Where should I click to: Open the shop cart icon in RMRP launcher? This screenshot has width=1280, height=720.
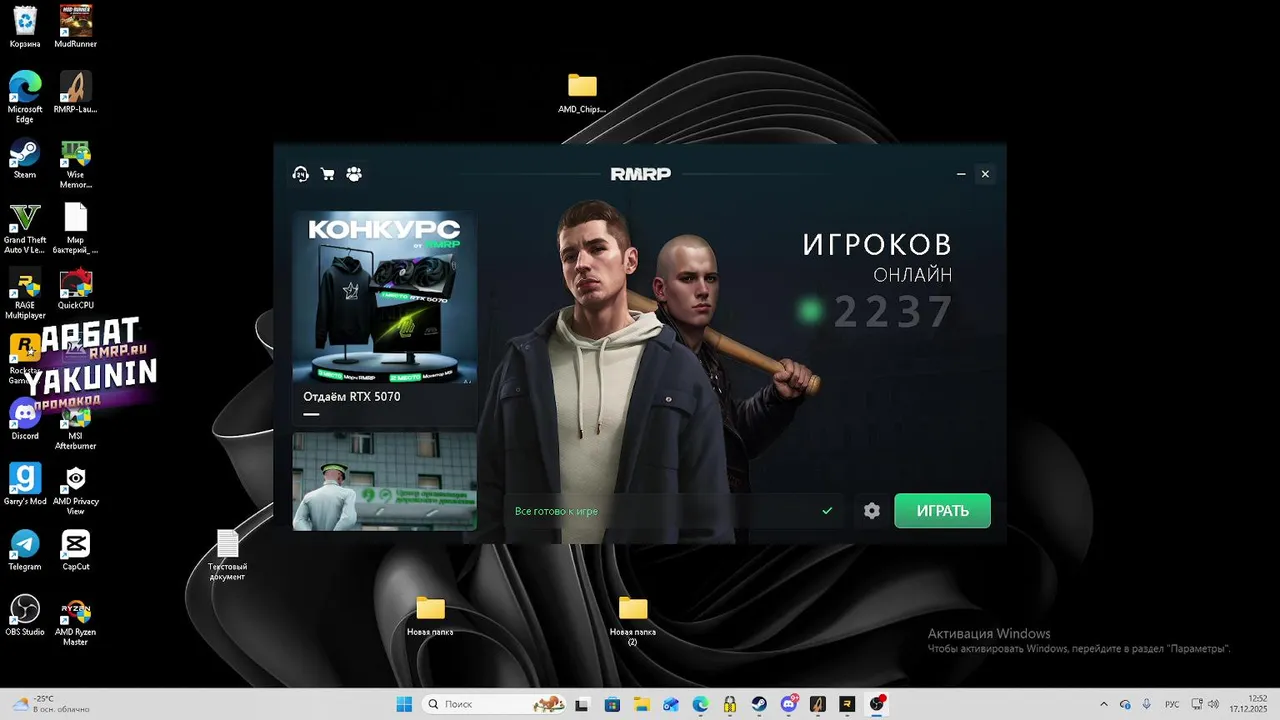coord(327,174)
